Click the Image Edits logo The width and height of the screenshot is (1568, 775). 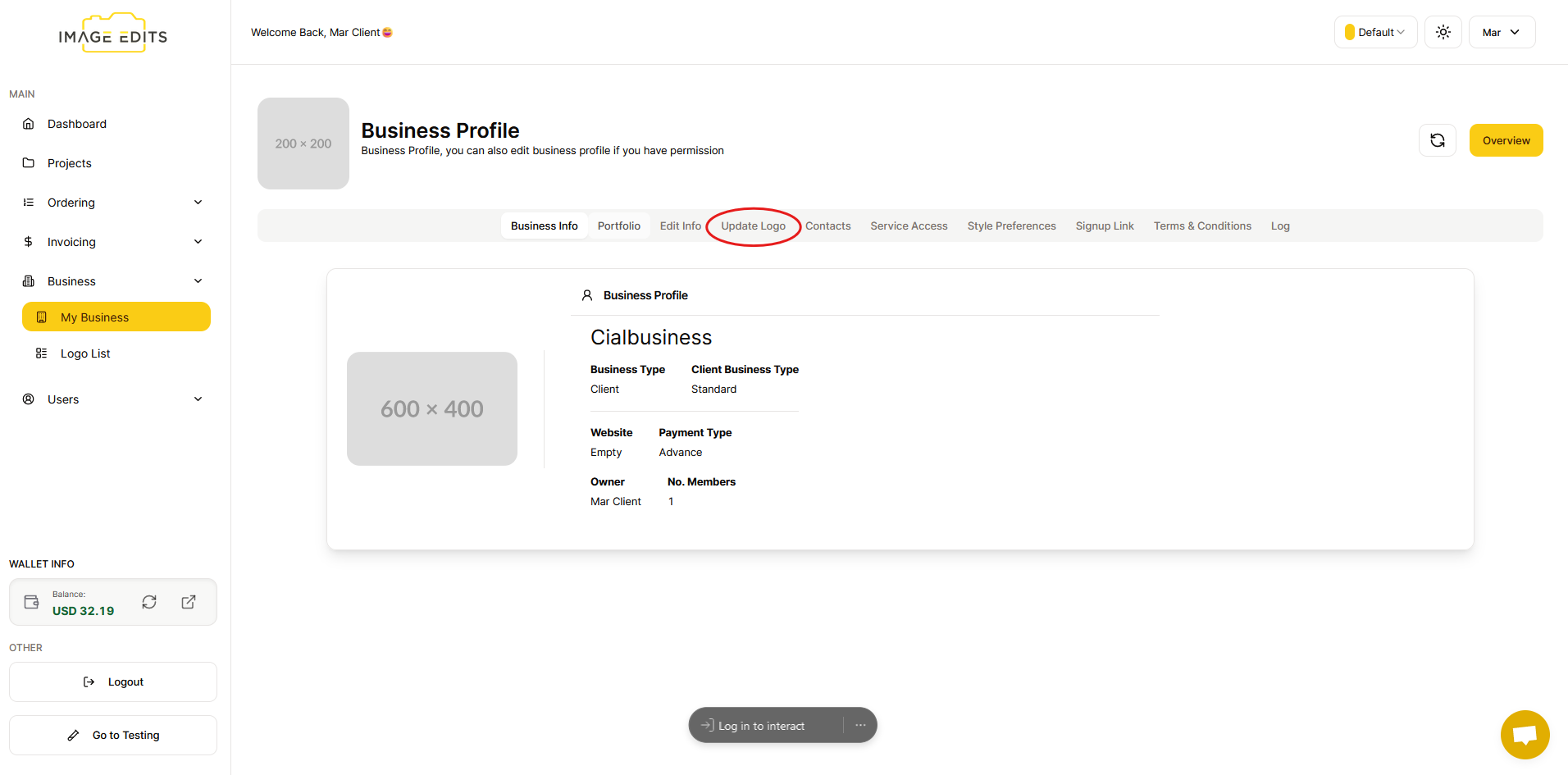pos(113,34)
